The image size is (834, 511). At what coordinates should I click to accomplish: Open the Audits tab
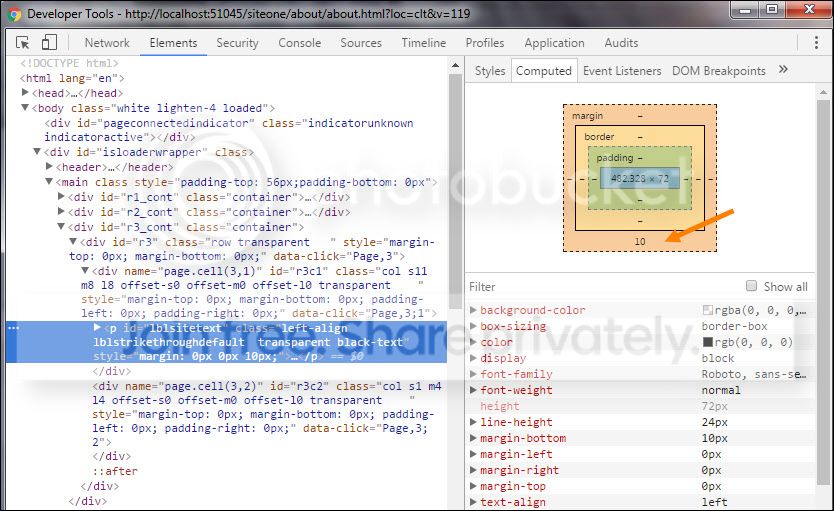tap(621, 43)
